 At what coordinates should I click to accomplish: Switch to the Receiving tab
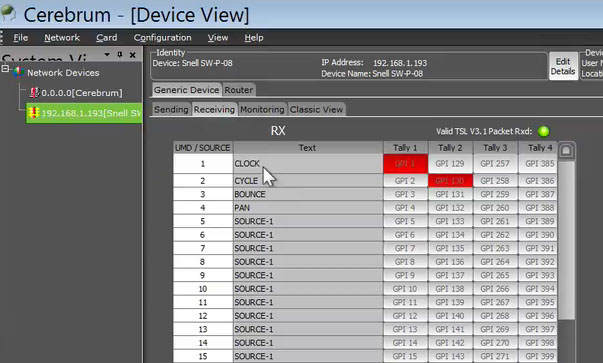(x=214, y=110)
